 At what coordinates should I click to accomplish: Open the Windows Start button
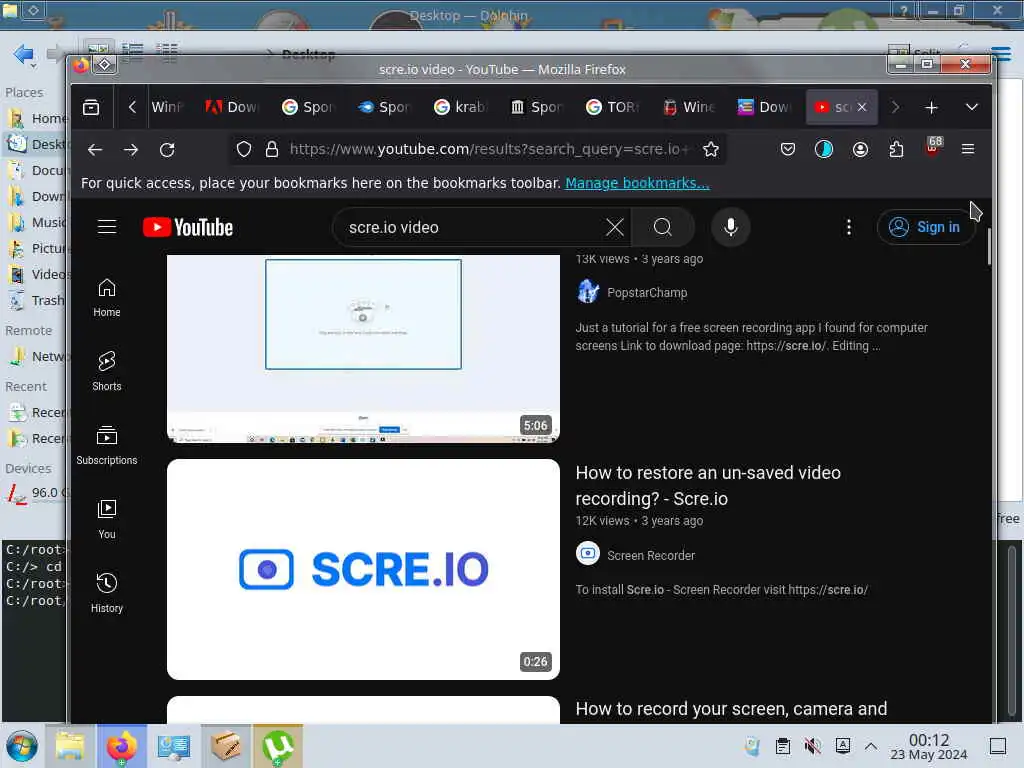[22, 746]
